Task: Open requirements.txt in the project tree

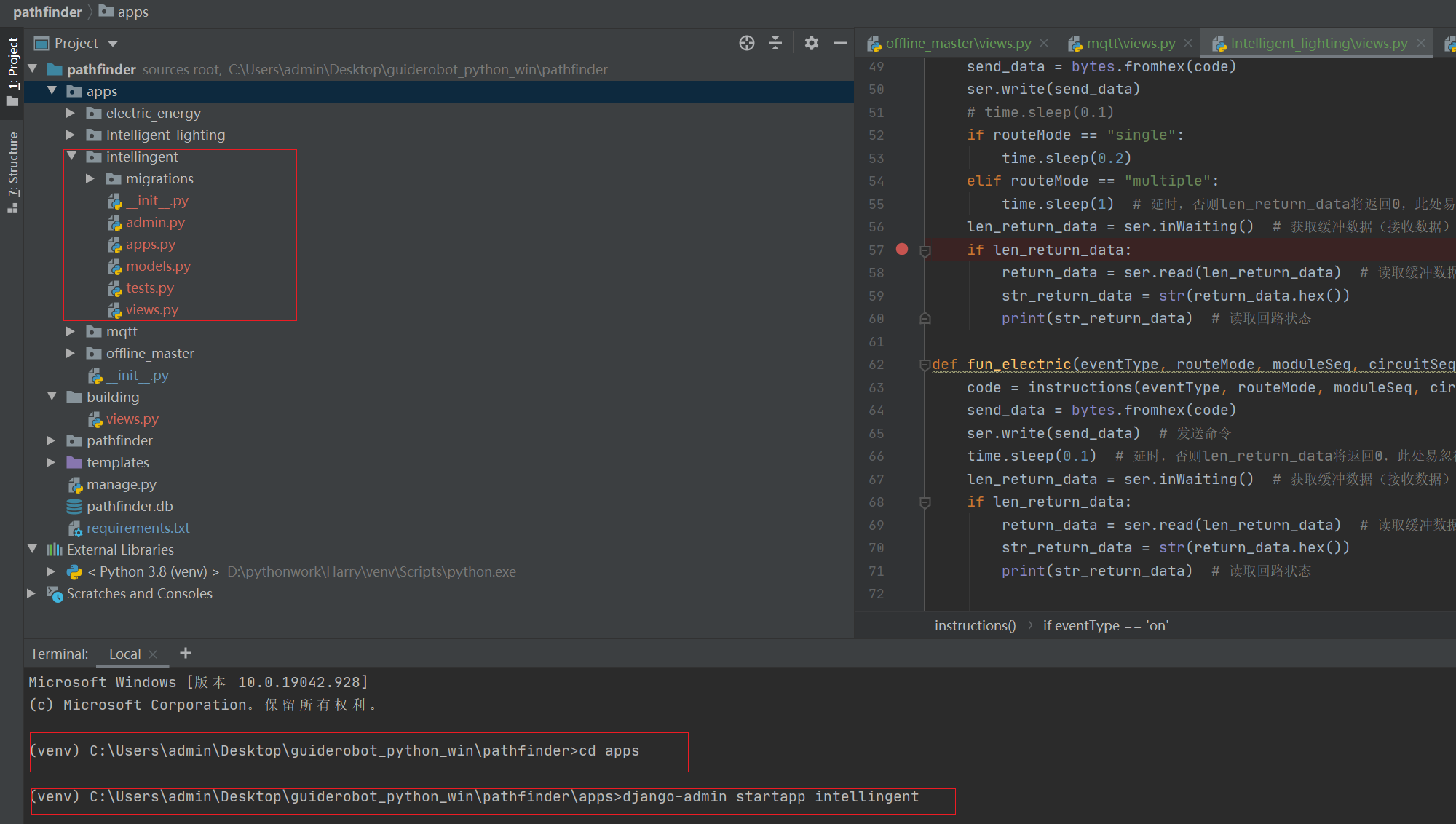Action: pyautogui.click(x=138, y=528)
